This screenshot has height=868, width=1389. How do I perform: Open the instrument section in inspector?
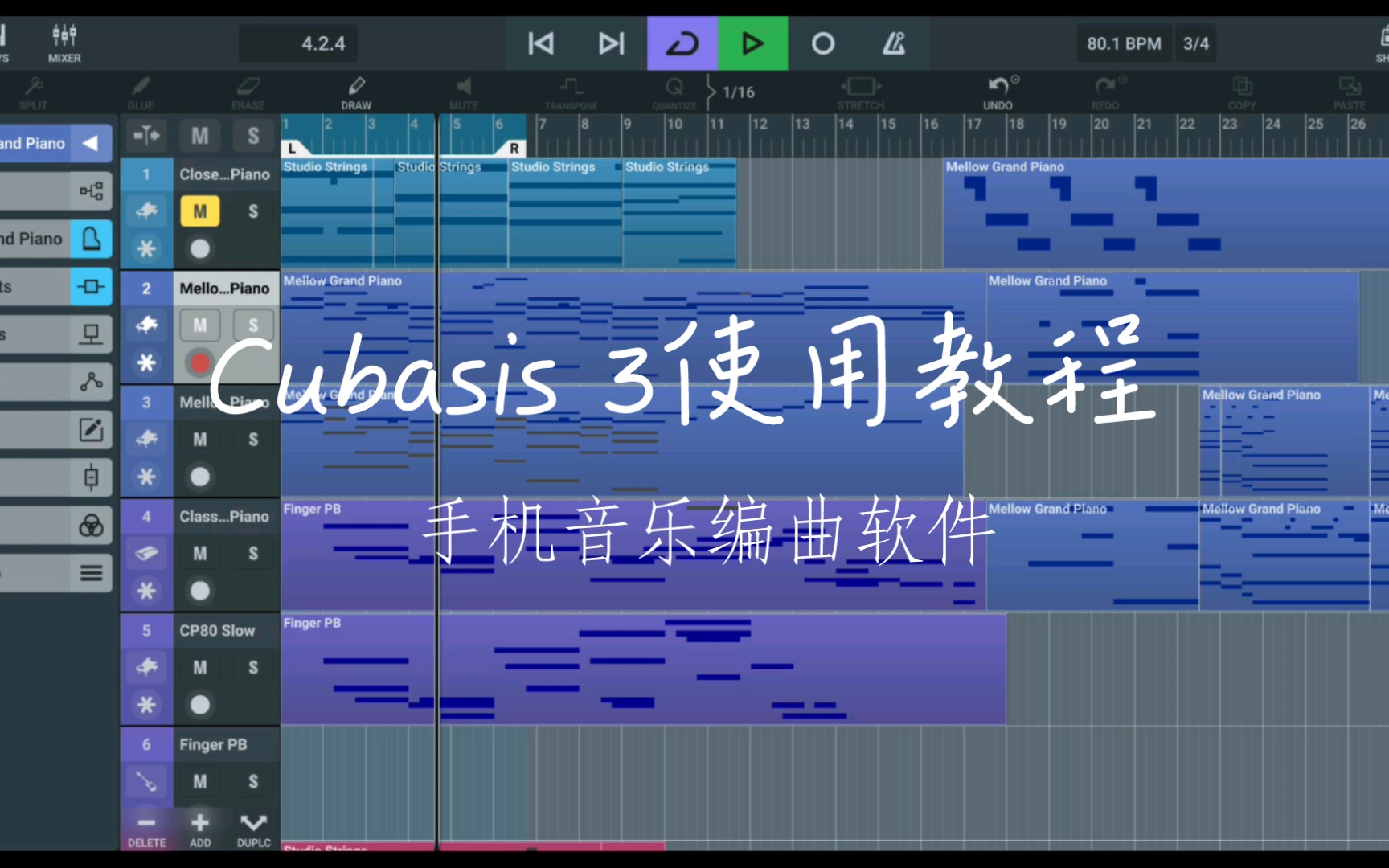click(x=91, y=239)
